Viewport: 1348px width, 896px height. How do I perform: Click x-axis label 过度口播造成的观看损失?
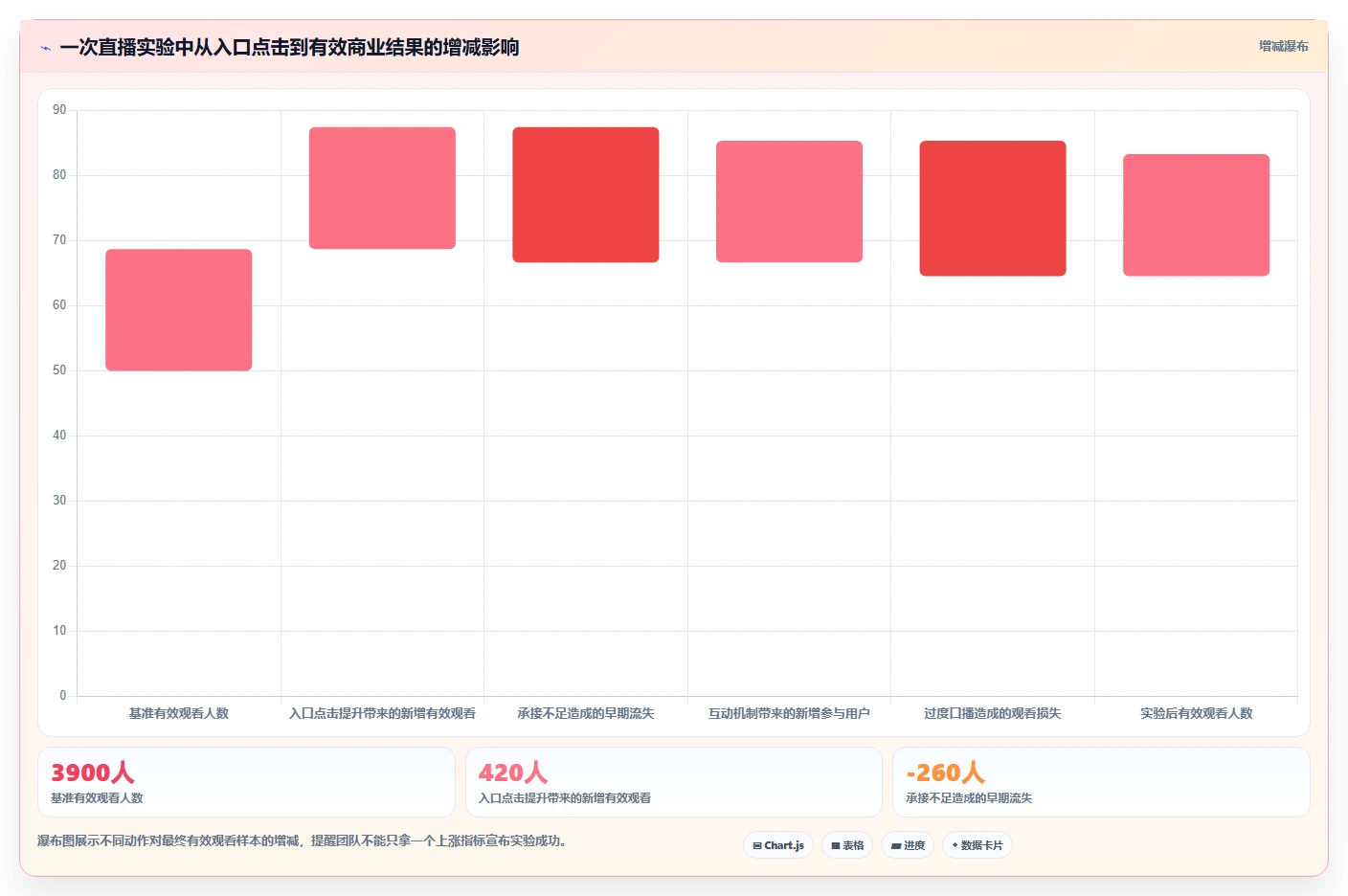(993, 713)
